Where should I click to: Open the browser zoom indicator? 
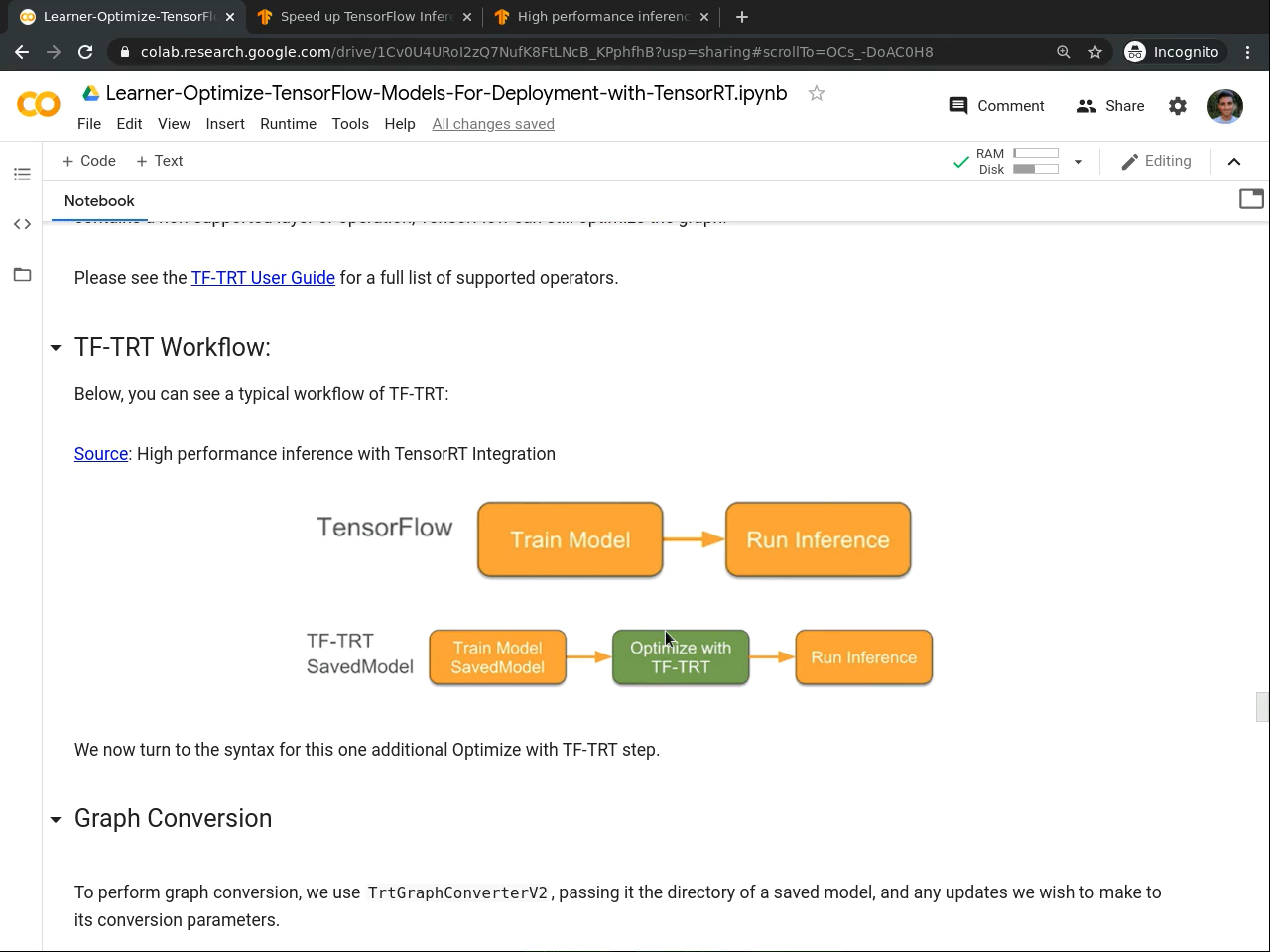tap(1064, 52)
